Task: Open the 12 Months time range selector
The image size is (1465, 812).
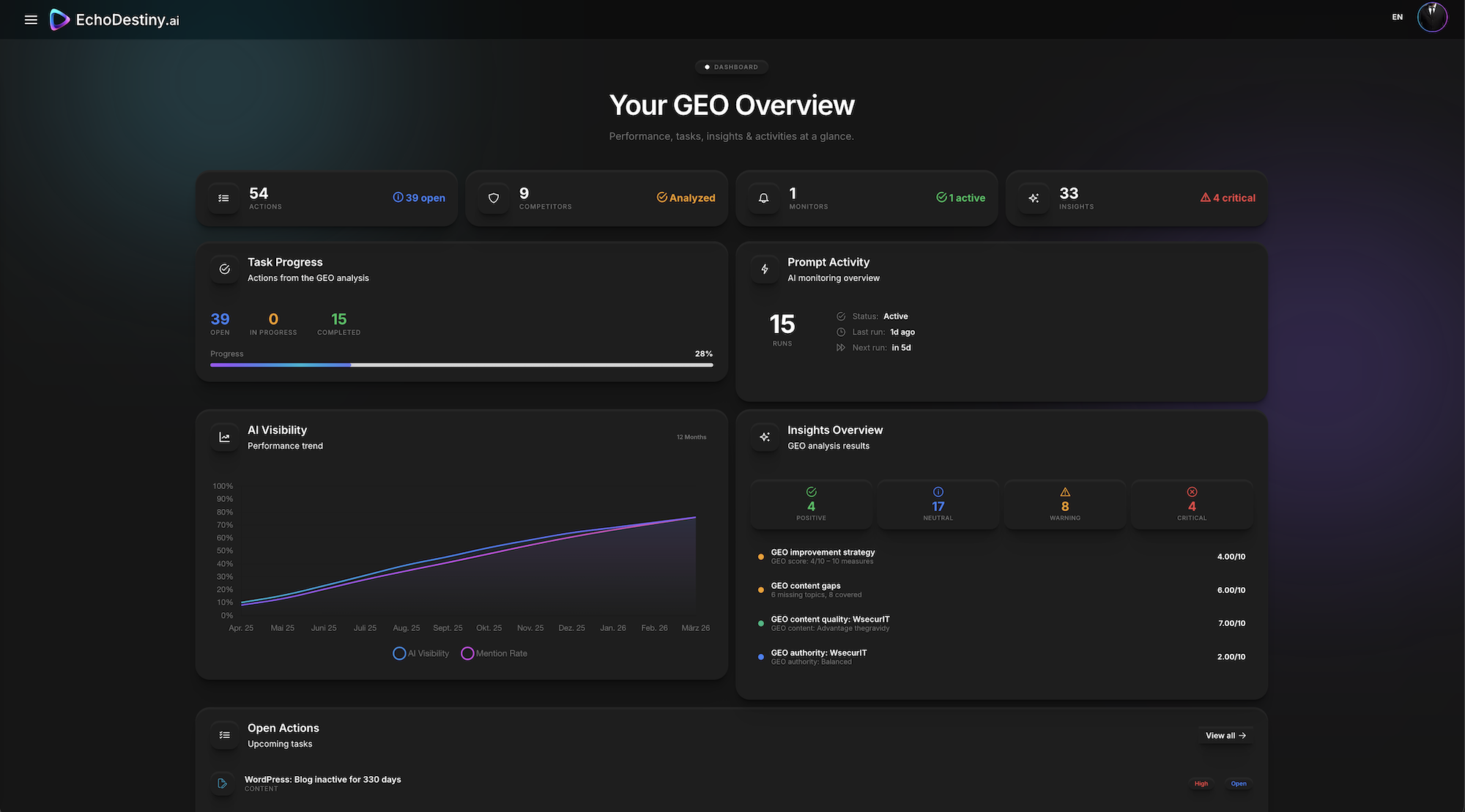Action: coord(691,436)
